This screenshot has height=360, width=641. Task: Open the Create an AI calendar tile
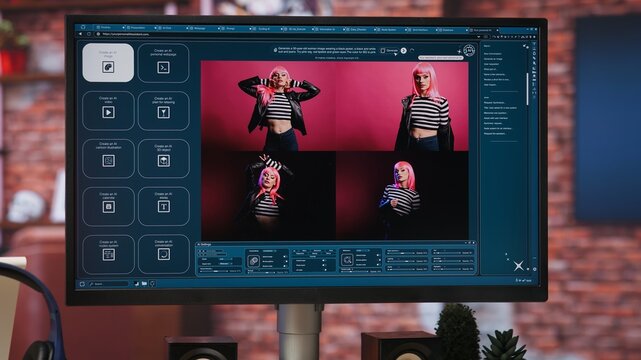tap(108, 206)
